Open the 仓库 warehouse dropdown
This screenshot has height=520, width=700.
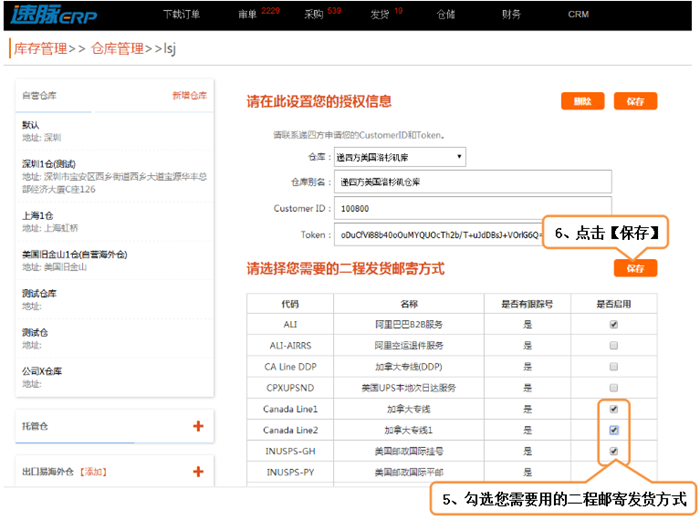point(400,157)
